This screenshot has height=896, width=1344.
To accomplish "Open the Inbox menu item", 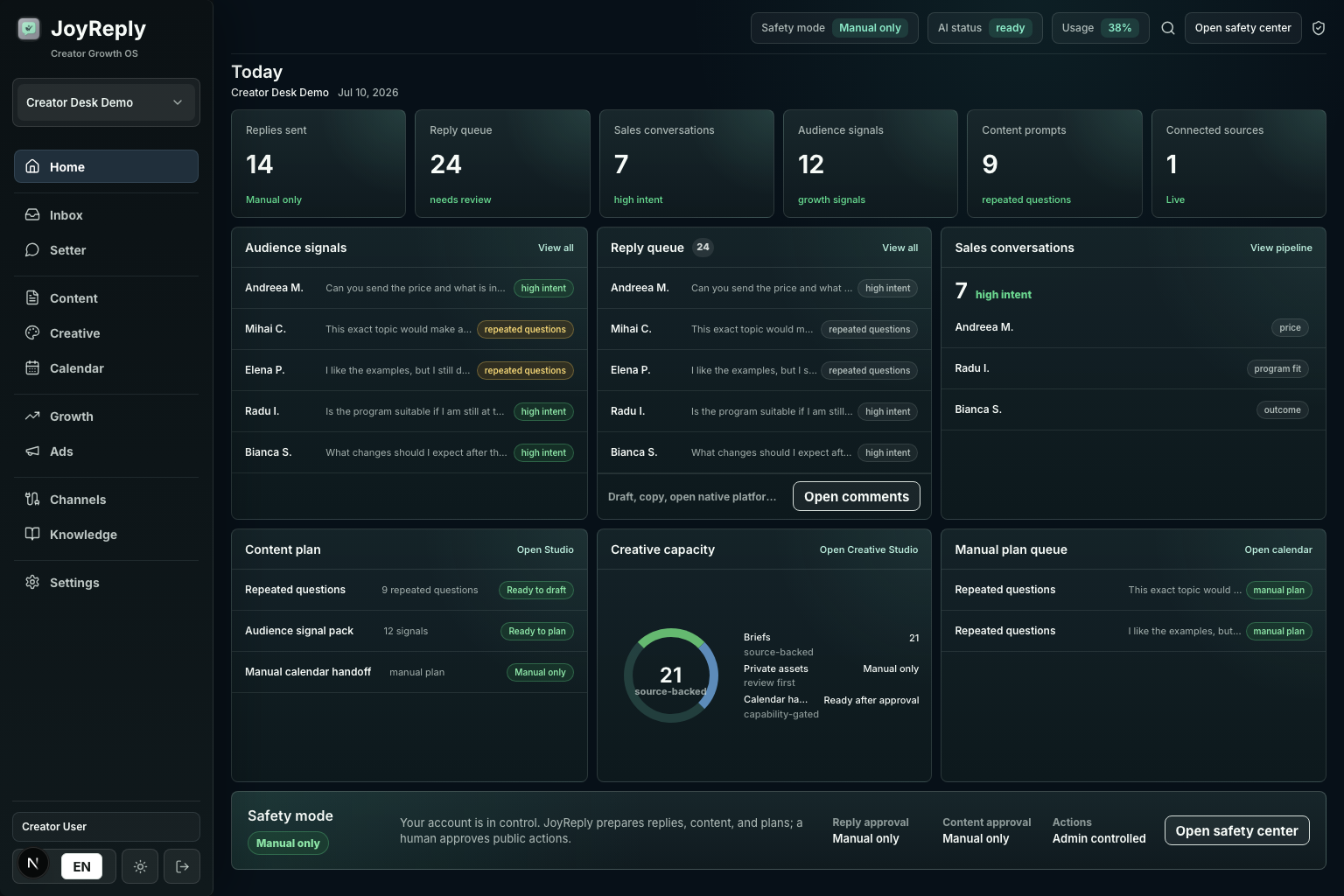I will click(x=106, y=214).
